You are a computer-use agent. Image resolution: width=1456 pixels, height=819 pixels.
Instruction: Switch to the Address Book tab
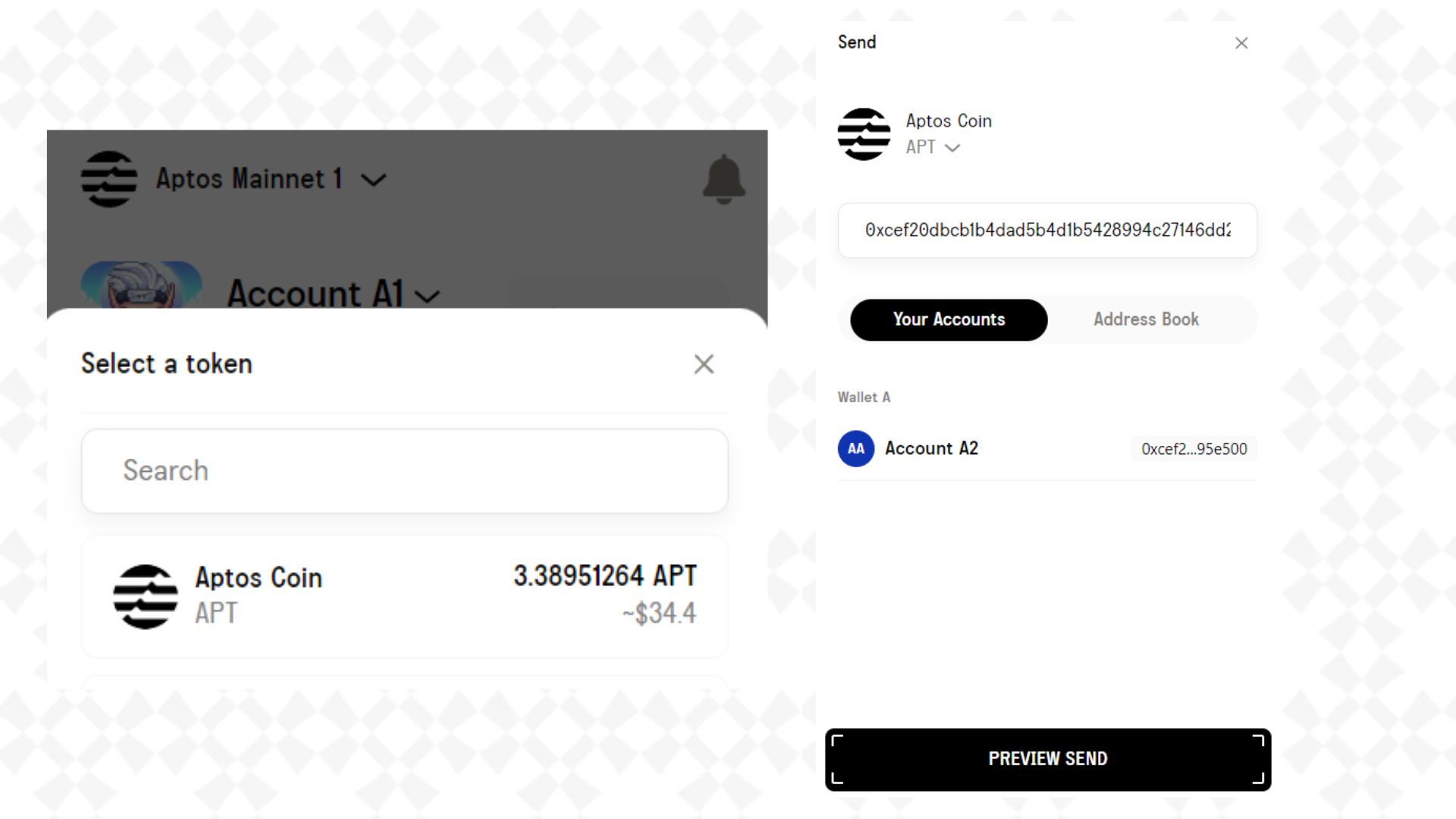[x=1146, y=320]
